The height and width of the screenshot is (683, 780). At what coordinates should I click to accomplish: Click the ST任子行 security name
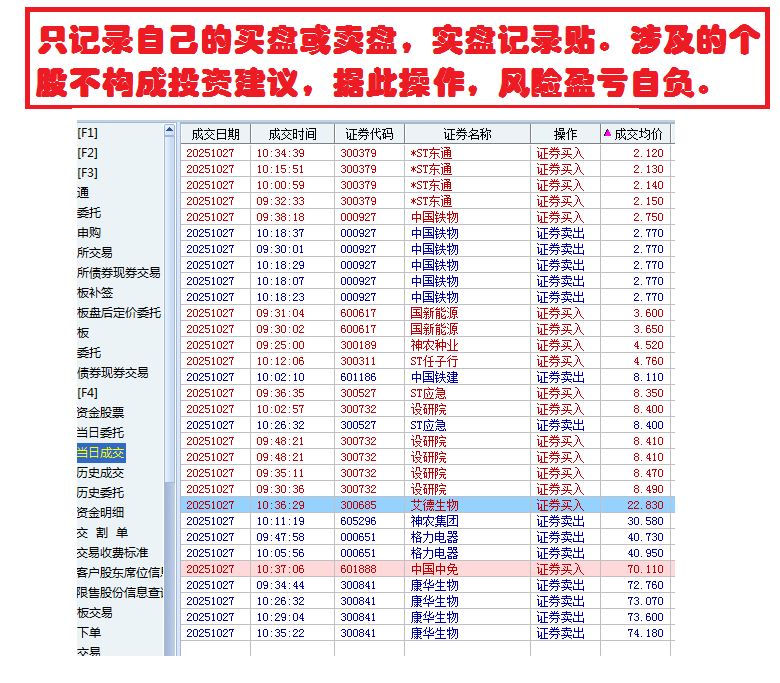coord(434,361)
